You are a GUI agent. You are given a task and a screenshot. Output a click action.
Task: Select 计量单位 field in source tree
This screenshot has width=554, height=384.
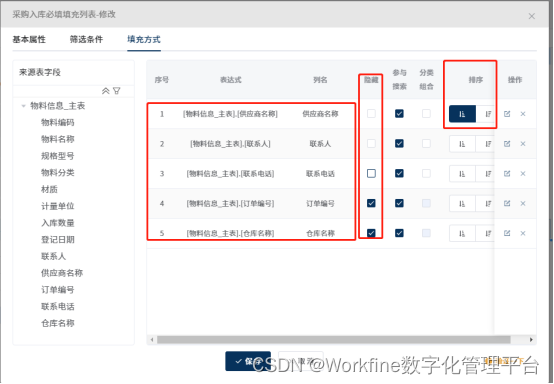click(58, 206)
